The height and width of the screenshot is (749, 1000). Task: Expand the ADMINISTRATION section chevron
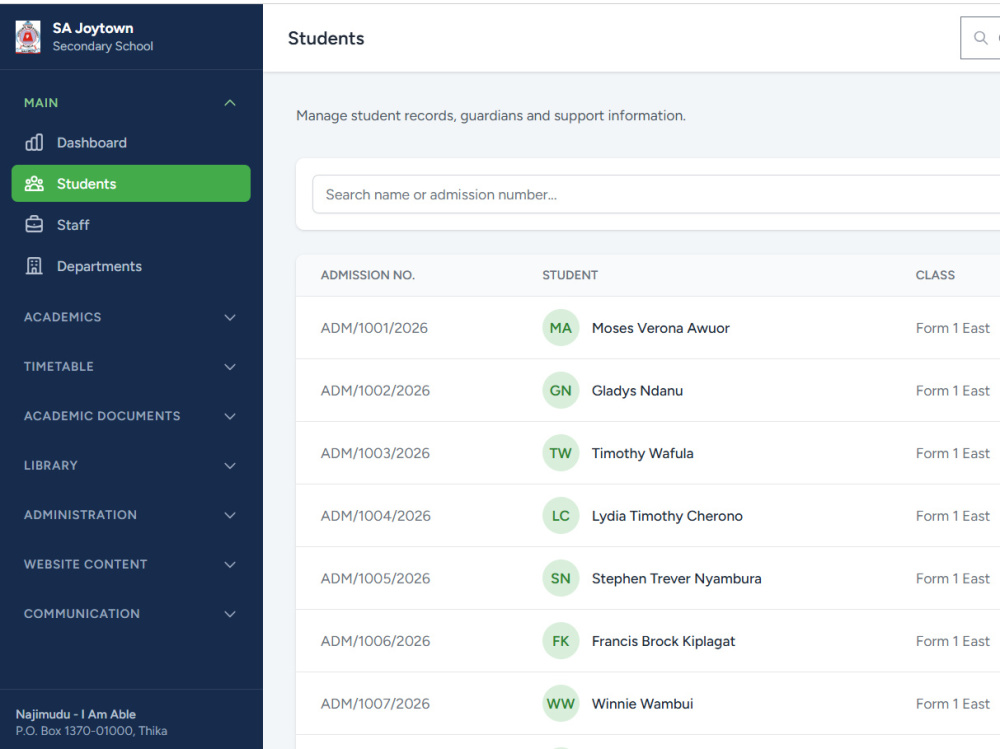point(230,515)
